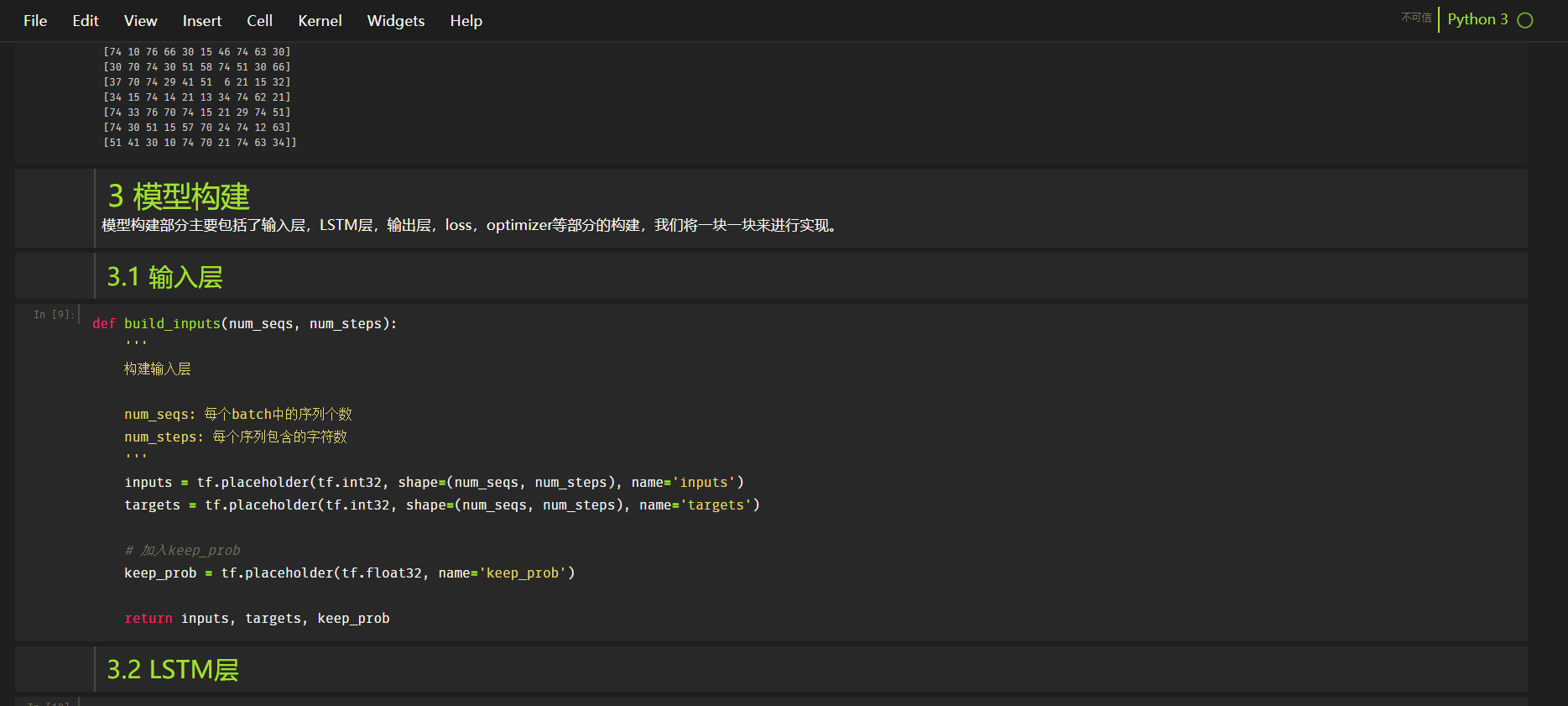The width and height of the screenshot is (1568, 706).
Task: Open the Kernel menu
Action: pos(320,21)
